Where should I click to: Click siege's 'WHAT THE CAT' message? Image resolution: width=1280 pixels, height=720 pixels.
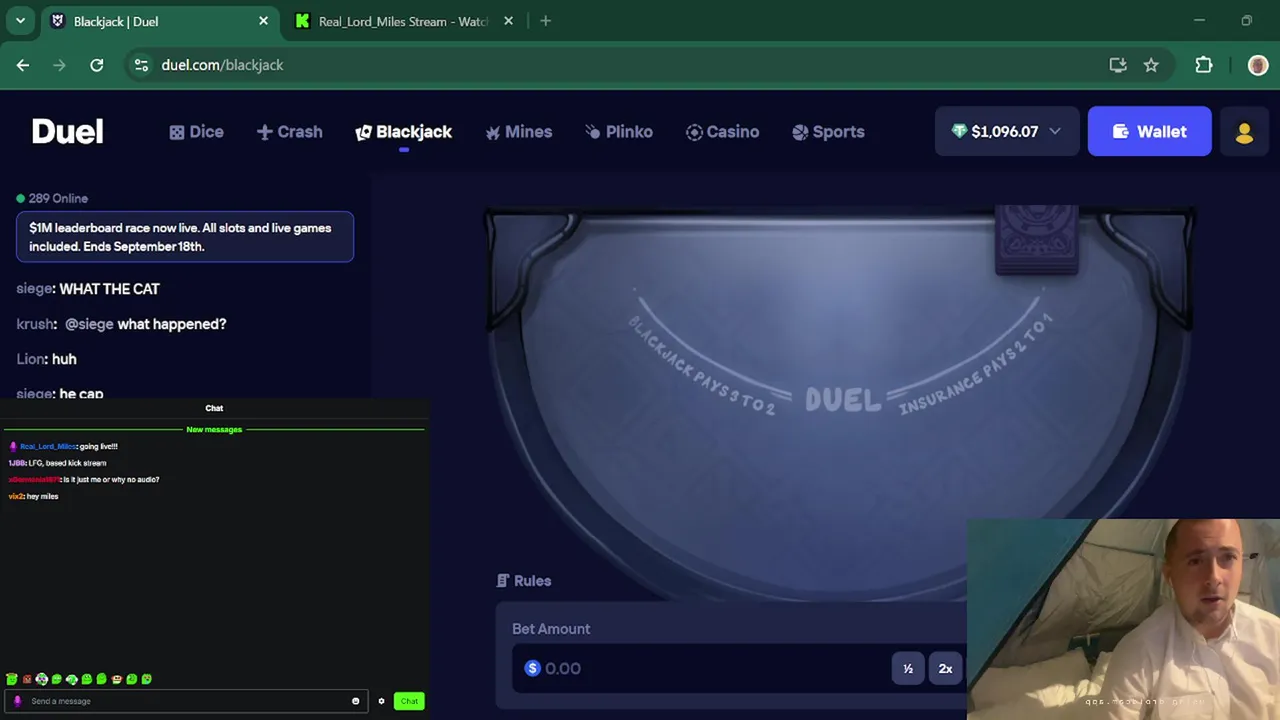(x=109, y=289)
